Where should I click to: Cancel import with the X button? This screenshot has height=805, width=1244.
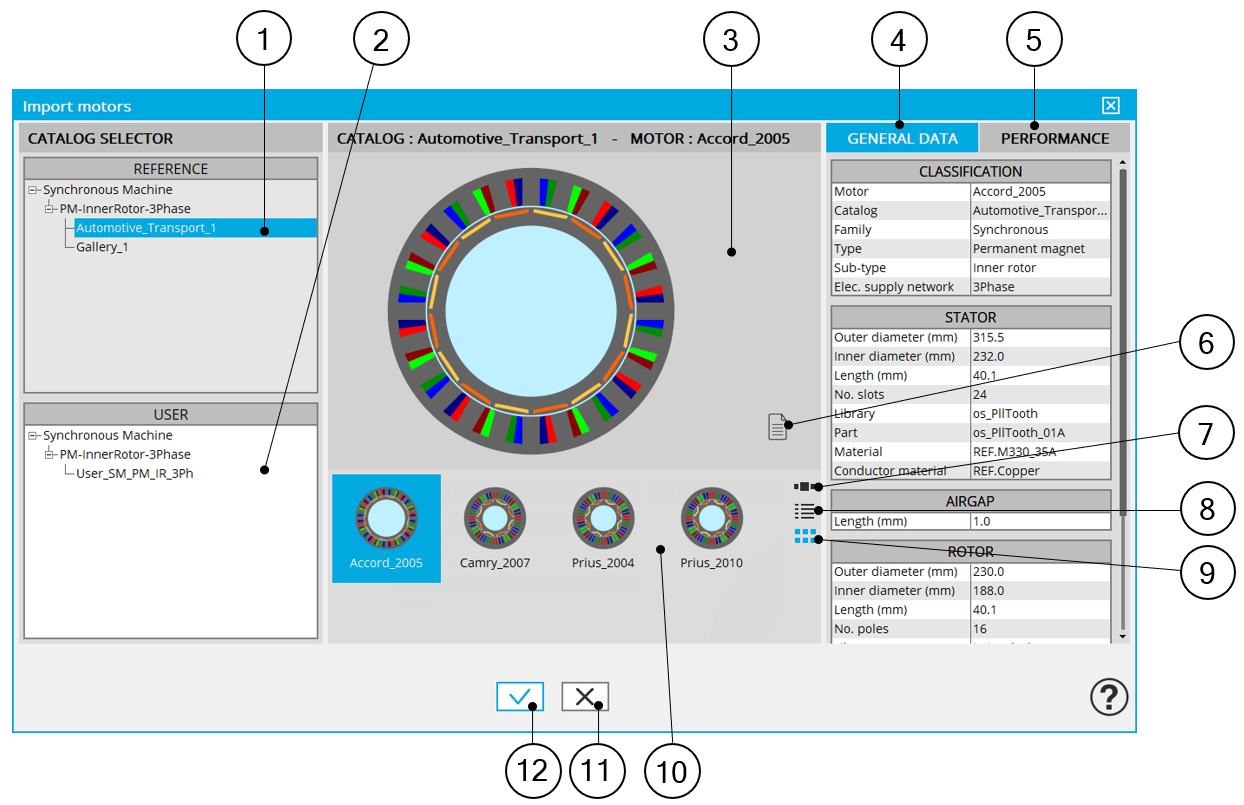[x=585, y=697]
